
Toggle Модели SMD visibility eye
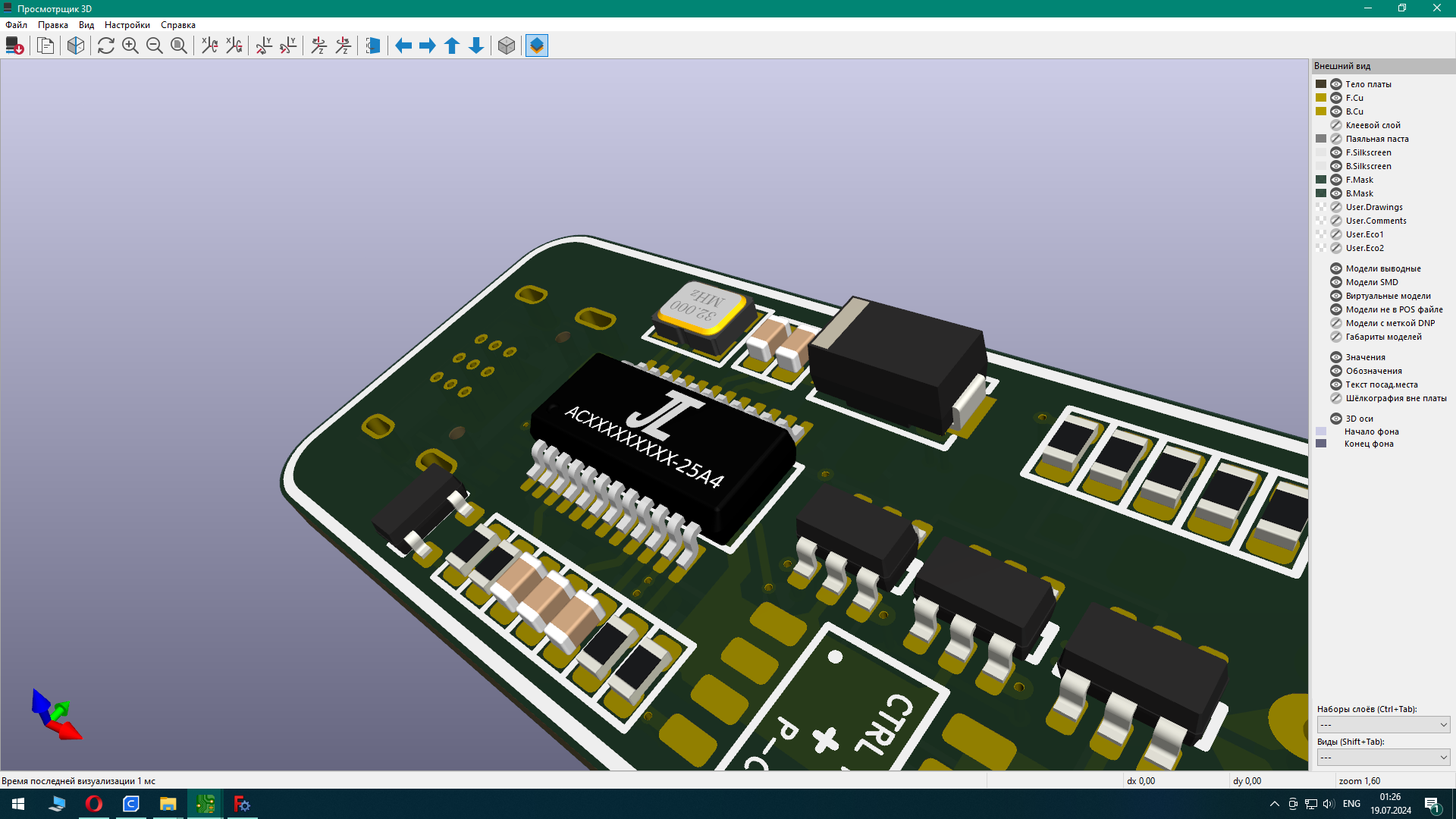(x=1336, y=282)
